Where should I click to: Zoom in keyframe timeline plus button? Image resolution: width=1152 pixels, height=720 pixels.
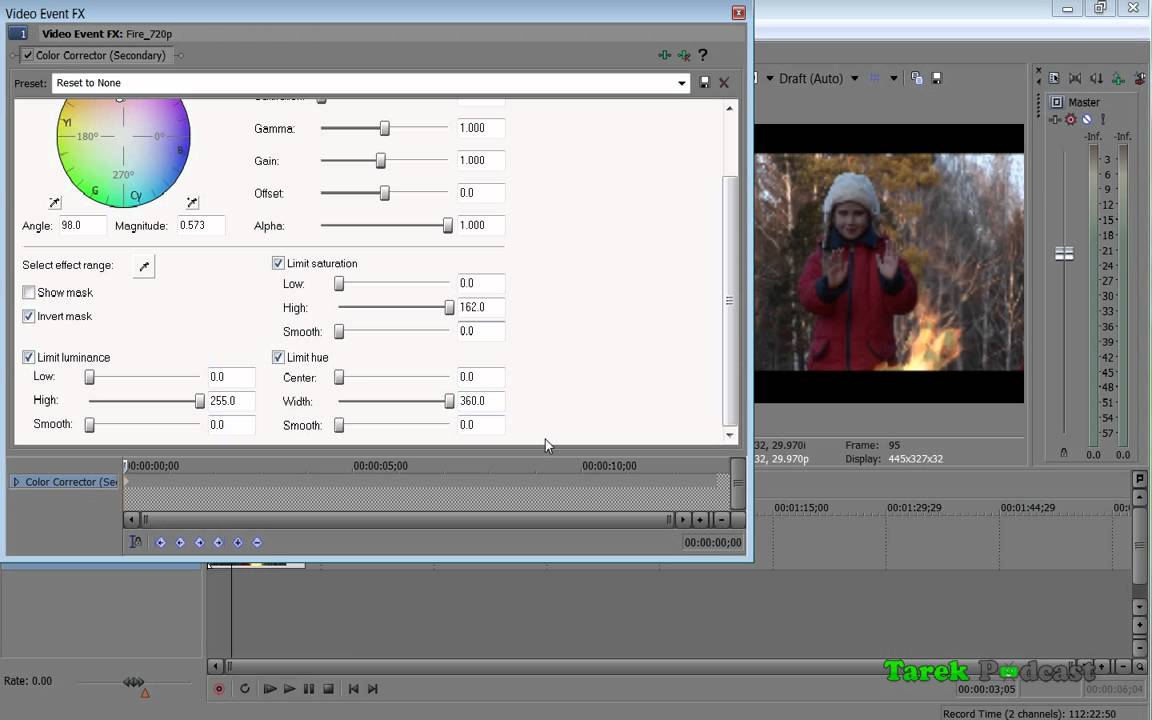[700, 519]
